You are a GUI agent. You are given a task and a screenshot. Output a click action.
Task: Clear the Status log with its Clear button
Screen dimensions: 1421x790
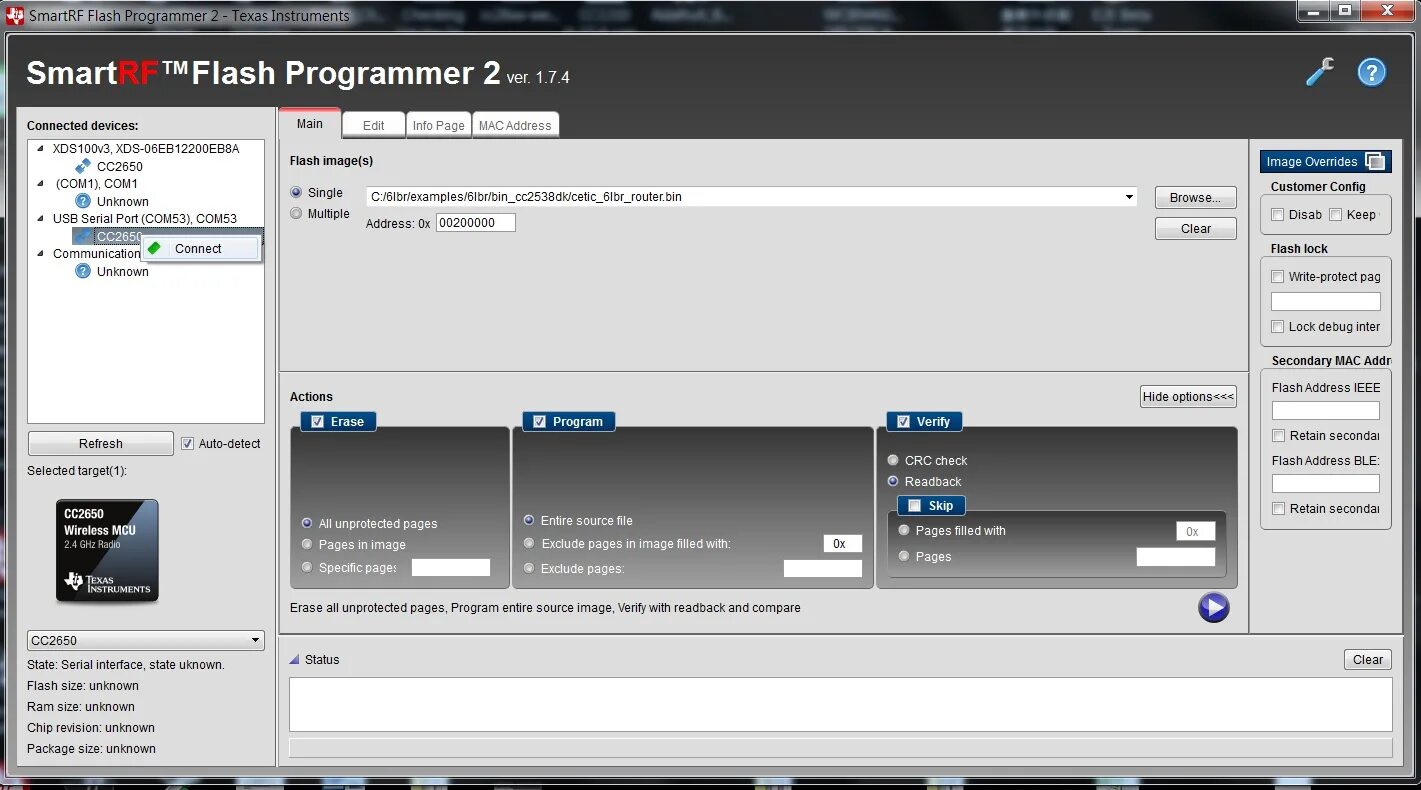coord(1367,659)
